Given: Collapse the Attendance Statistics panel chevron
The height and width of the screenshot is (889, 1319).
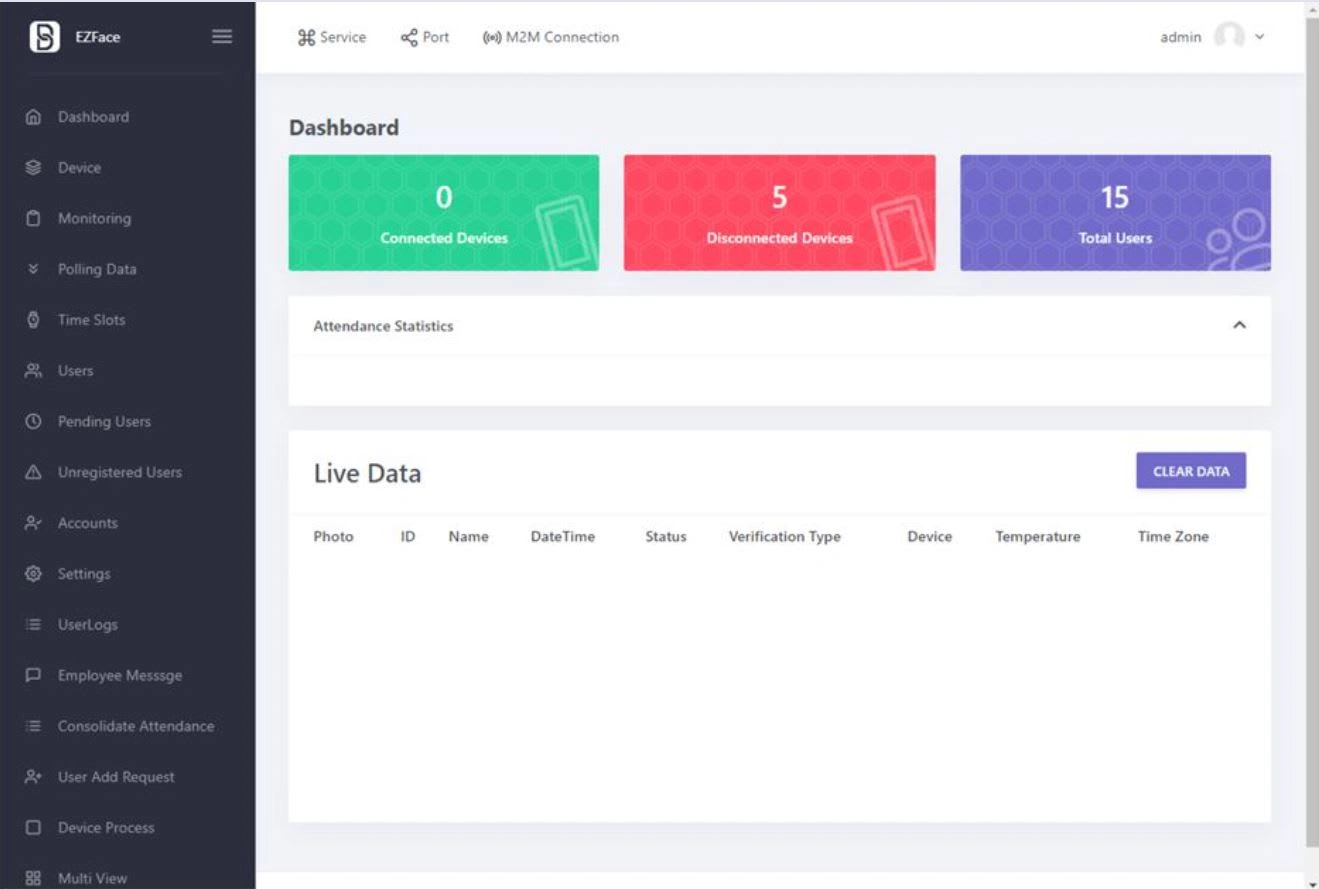Looking at the screenshot, I should click(x=1239, y=326).
